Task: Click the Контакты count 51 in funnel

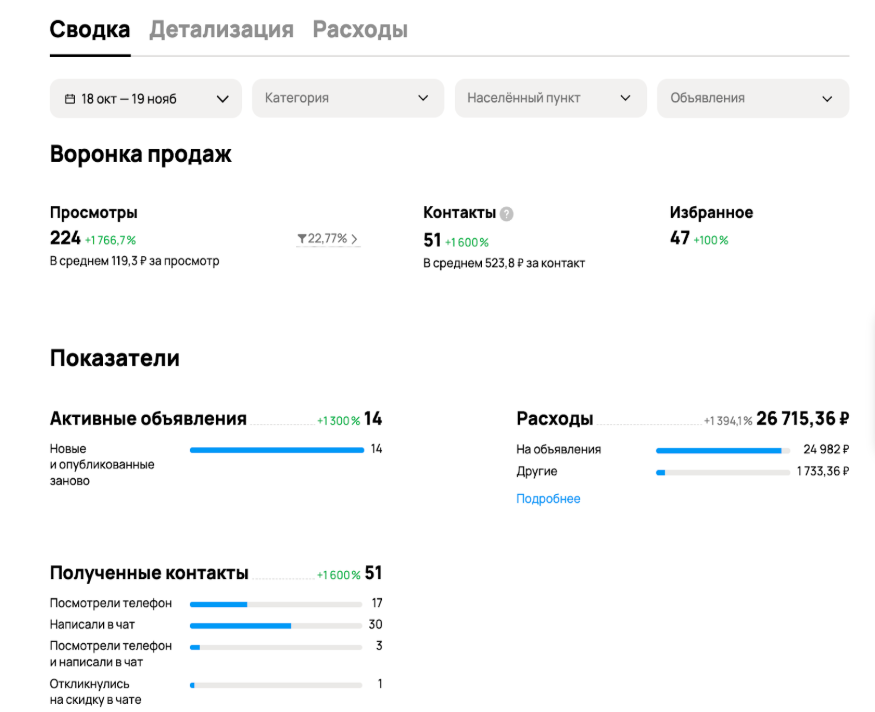Action: pyautogui.click(x=432, y=240)
